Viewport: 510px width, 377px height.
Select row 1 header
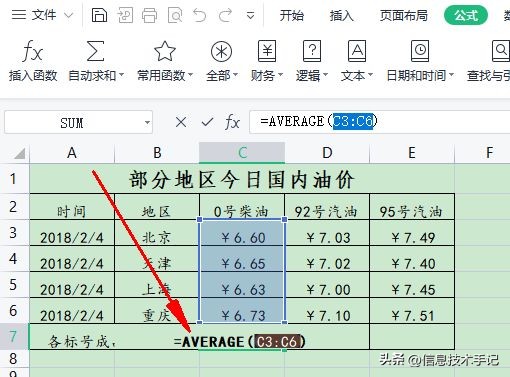tap(14, 179)
